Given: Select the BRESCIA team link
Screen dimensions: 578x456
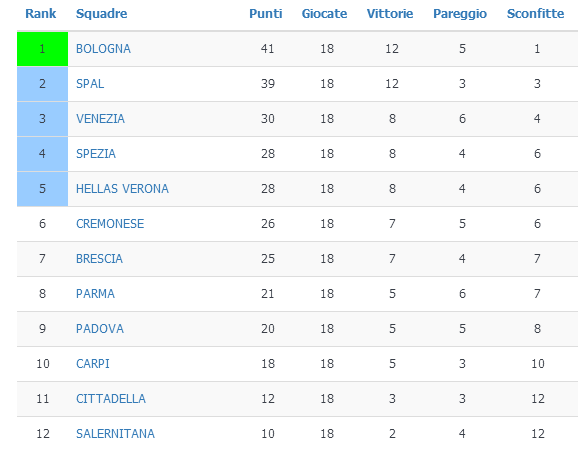Looking at the screenshot, I should tap(99, 259).
